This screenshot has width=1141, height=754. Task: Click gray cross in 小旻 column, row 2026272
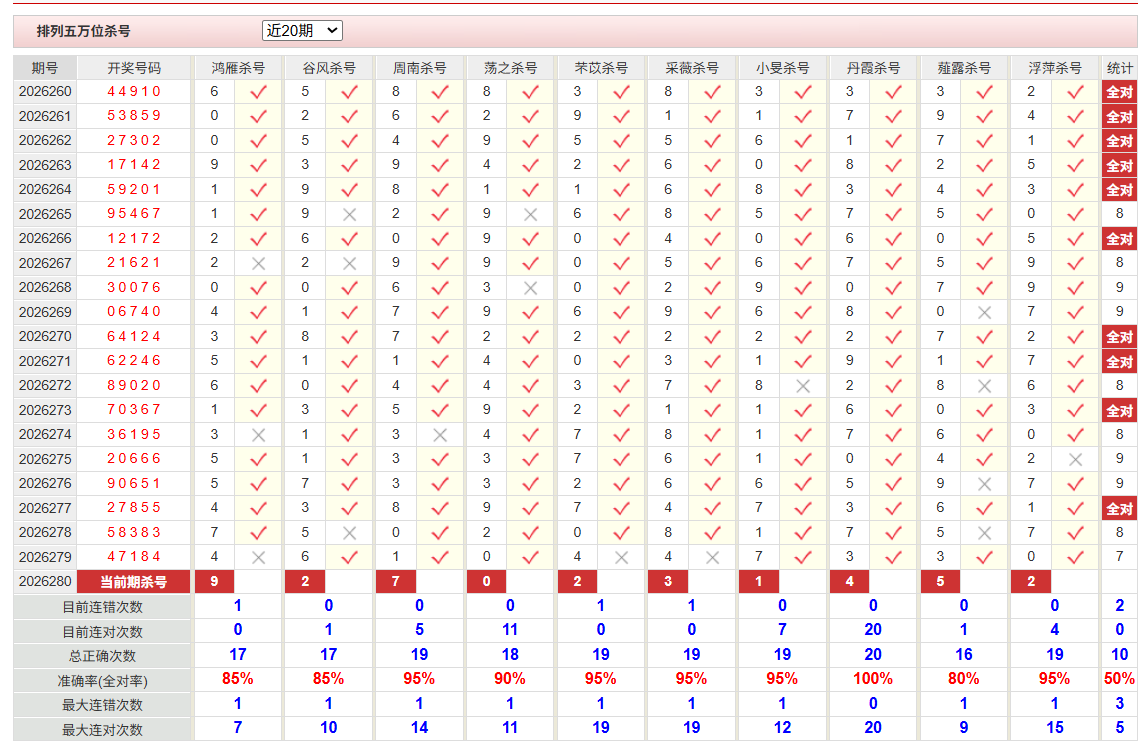(803, 386)
